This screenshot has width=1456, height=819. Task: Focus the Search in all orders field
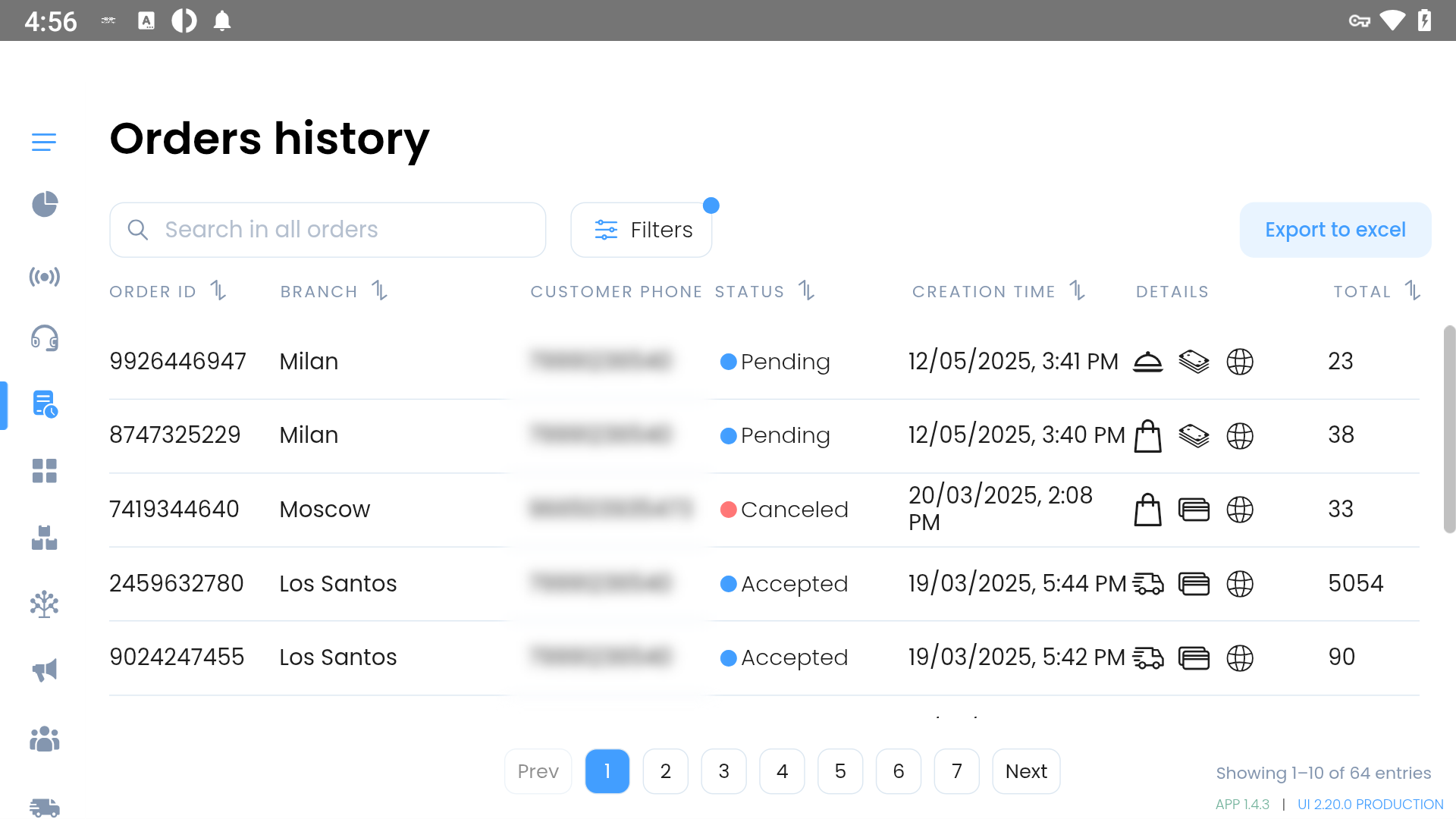tap(328, 230)
